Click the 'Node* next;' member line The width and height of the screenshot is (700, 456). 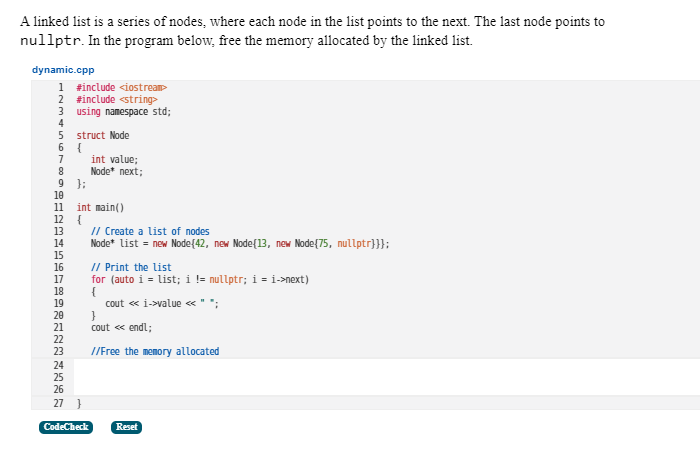(x=117, y=172)
